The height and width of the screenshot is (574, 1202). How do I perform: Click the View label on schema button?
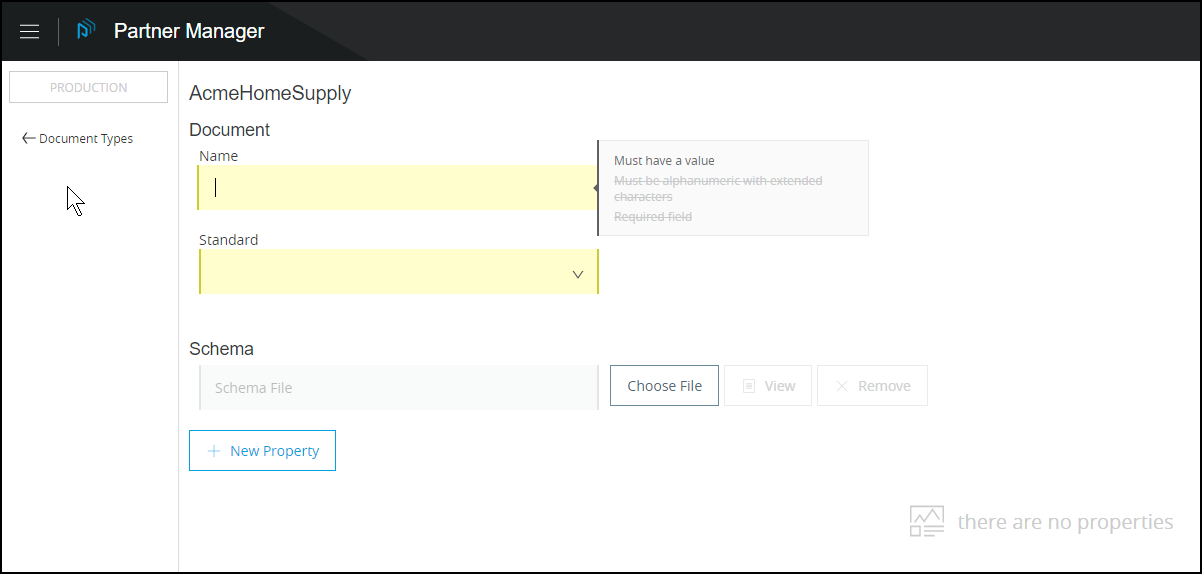pos(780,386)
